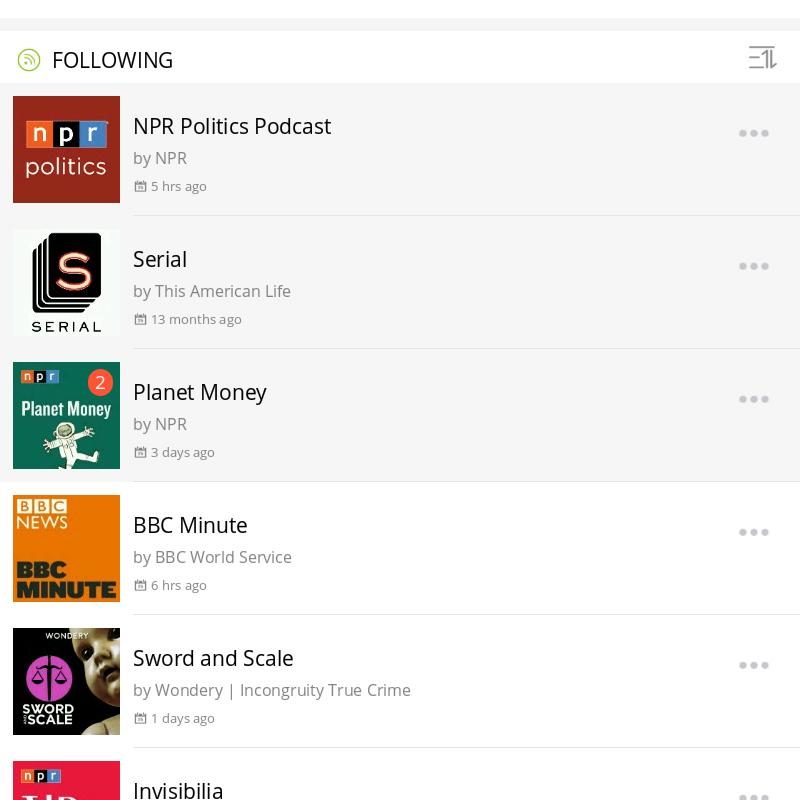This screenshot has height=800, width=800.
Task: Tap the green feed icon next to FOLLOWING
Action: (29, 60)
